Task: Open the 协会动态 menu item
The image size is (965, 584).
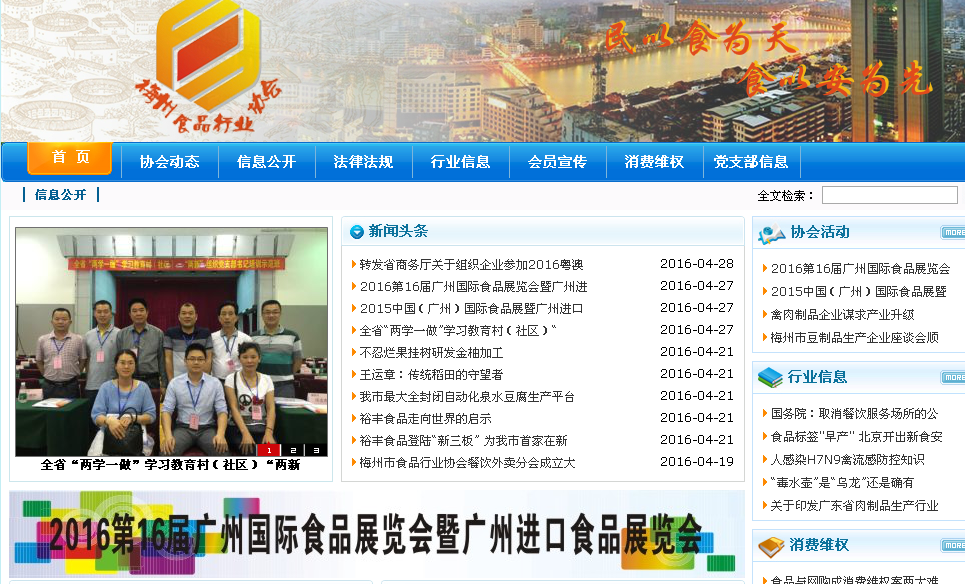Action: point(169,162)
